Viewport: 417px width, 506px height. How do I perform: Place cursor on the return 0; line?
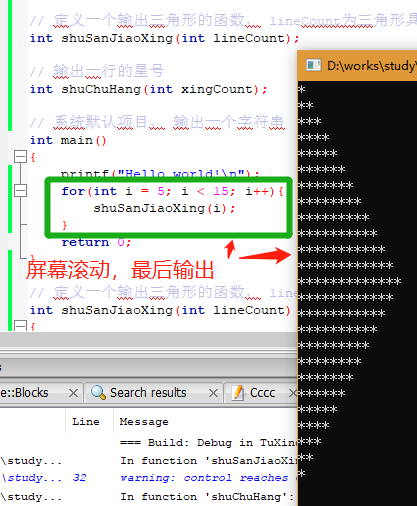pyautogui.click(x=96, y=242)
